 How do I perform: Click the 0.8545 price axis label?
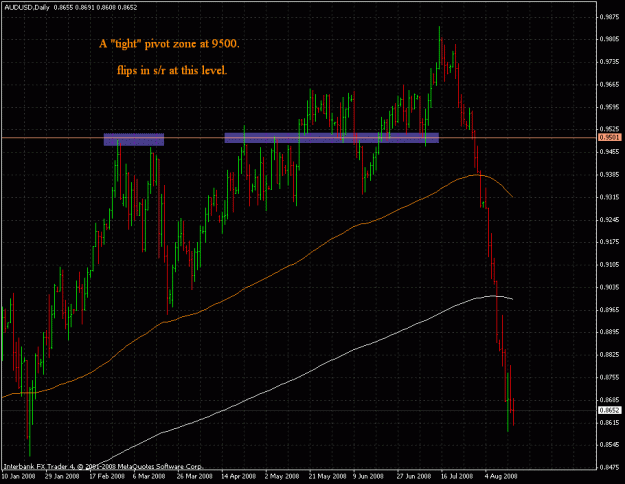[610, 445]
